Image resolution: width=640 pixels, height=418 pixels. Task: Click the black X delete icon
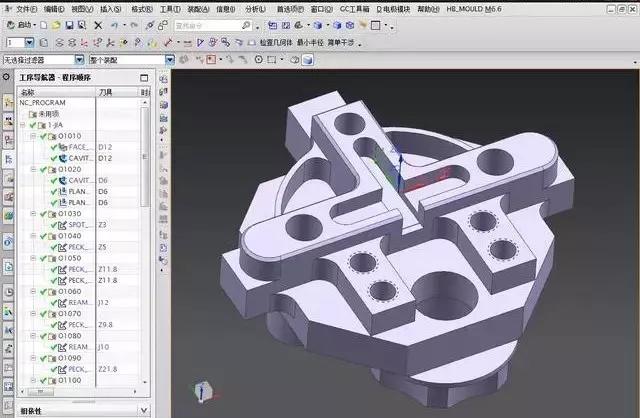pos(98,25)
